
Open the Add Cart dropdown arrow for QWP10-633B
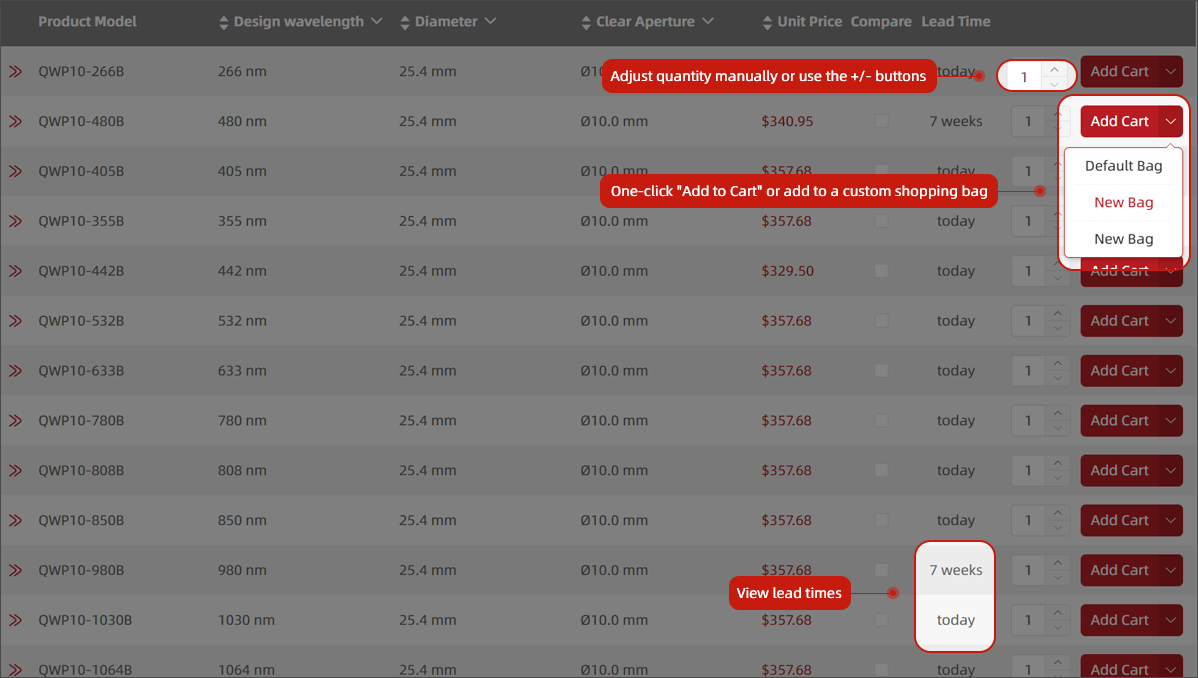pyautogui.click(x=1171, y=371)
